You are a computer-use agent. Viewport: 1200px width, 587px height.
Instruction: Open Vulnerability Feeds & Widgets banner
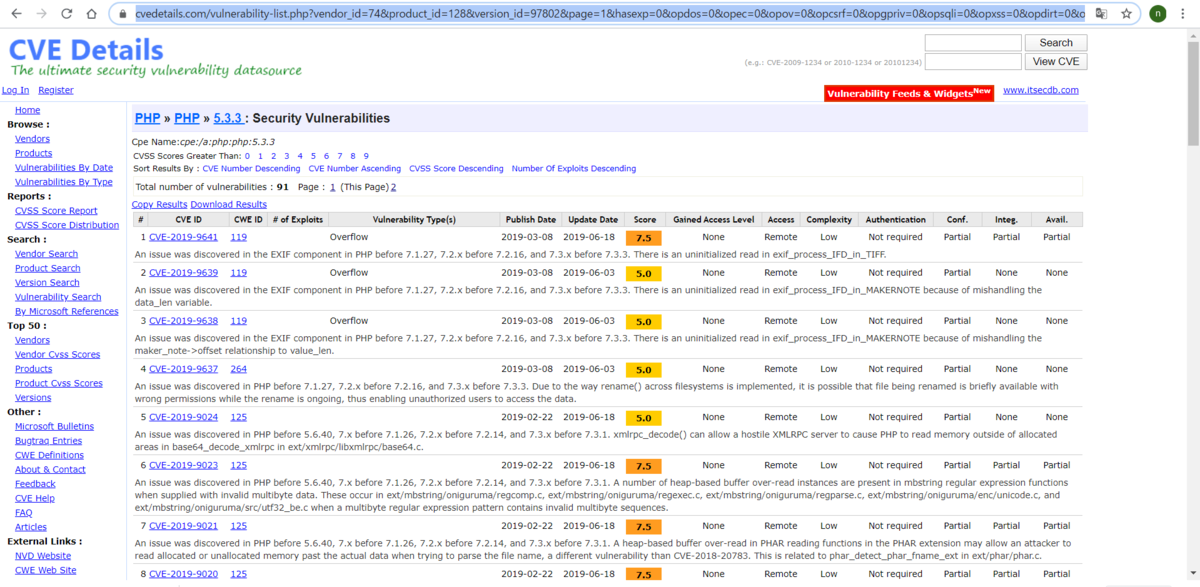909,93
